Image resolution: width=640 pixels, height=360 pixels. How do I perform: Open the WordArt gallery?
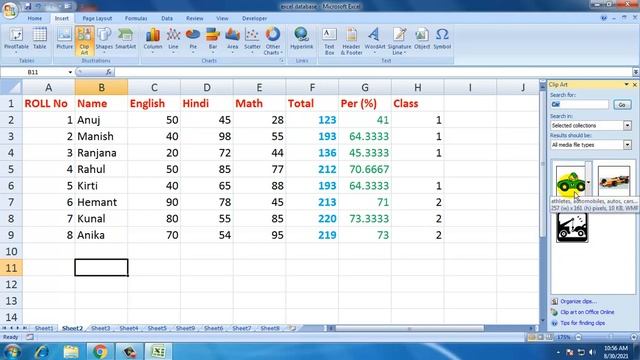point(375,40)
